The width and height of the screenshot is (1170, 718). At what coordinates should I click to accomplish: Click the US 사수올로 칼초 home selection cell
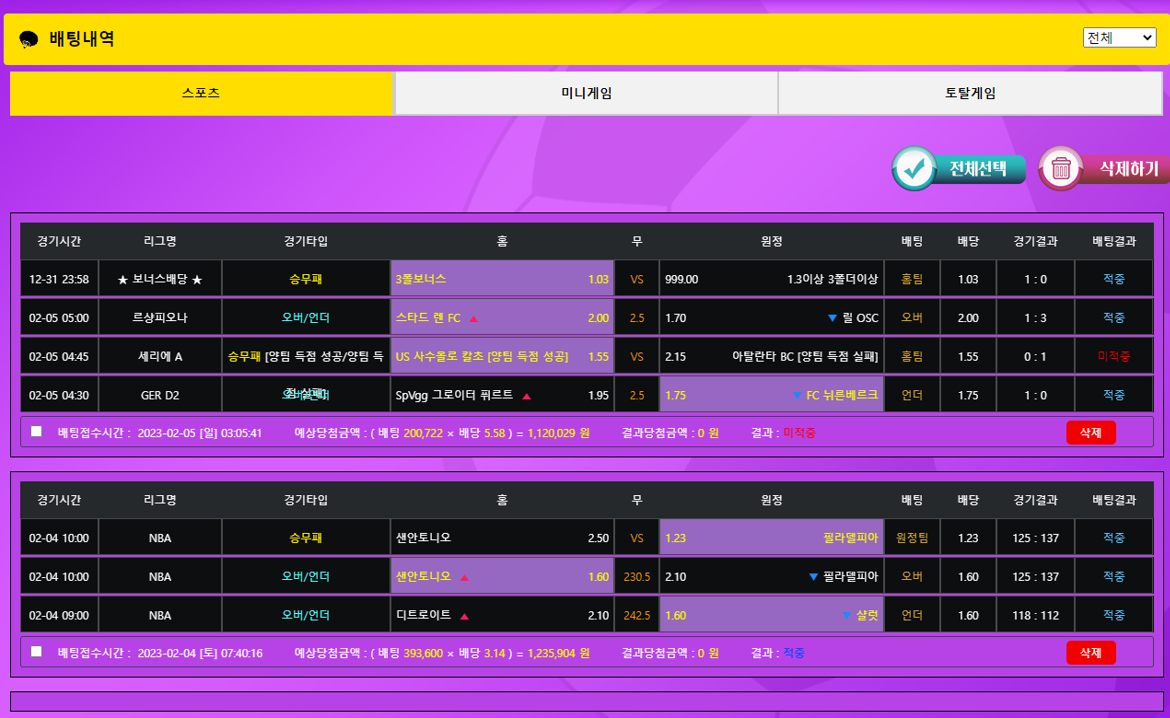502,356
